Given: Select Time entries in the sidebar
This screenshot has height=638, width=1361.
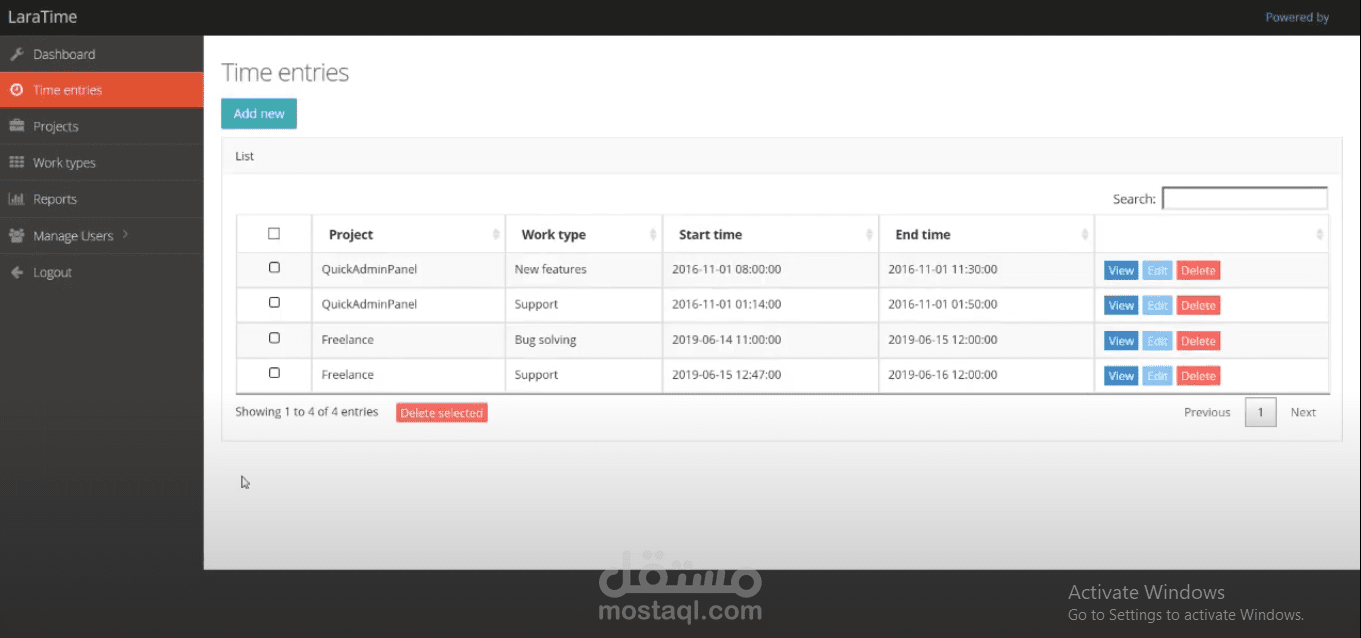Looking at the screenshot, I should click(102, 90).
